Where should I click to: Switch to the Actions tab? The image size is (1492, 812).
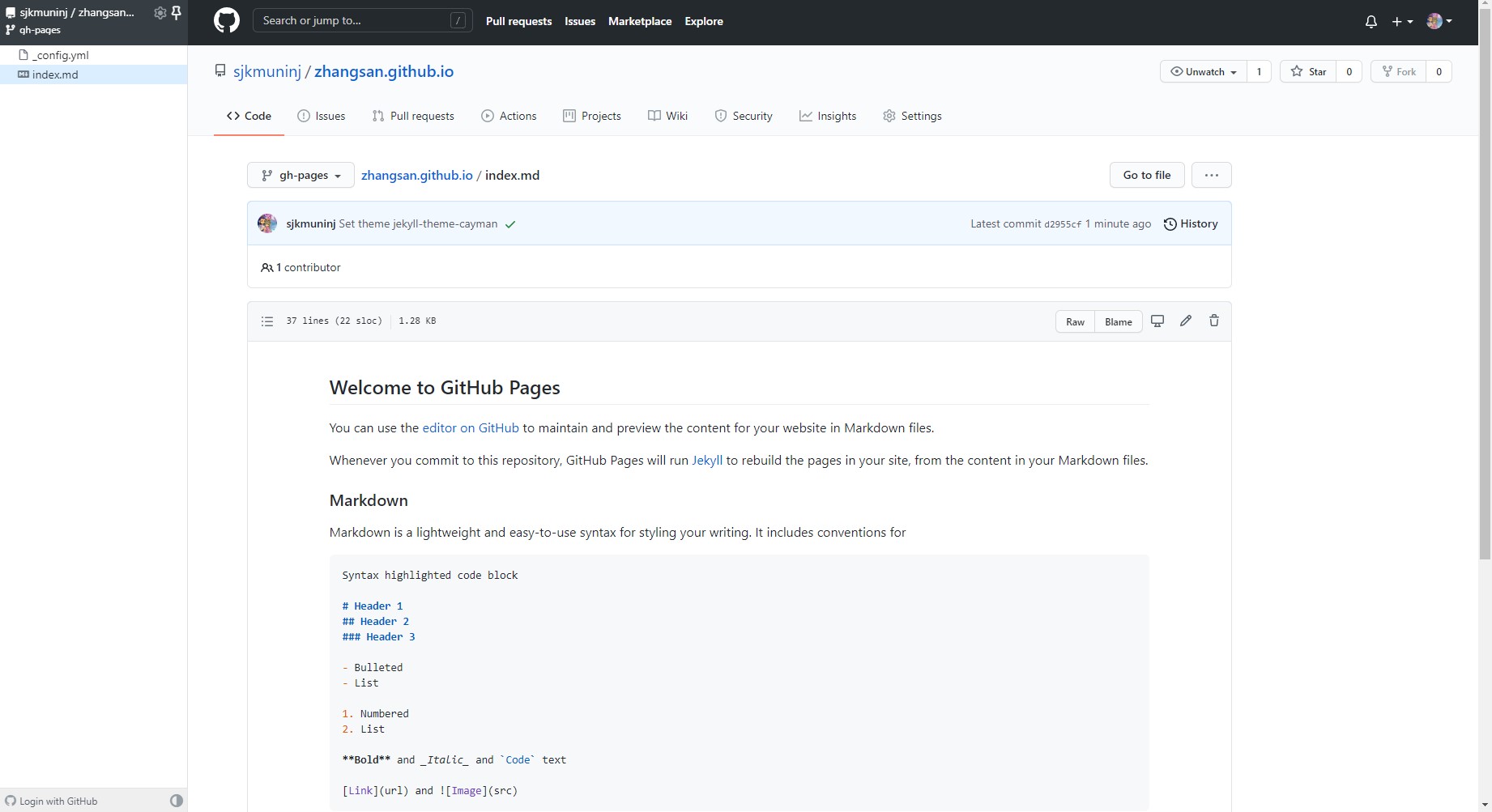point(509,116)
